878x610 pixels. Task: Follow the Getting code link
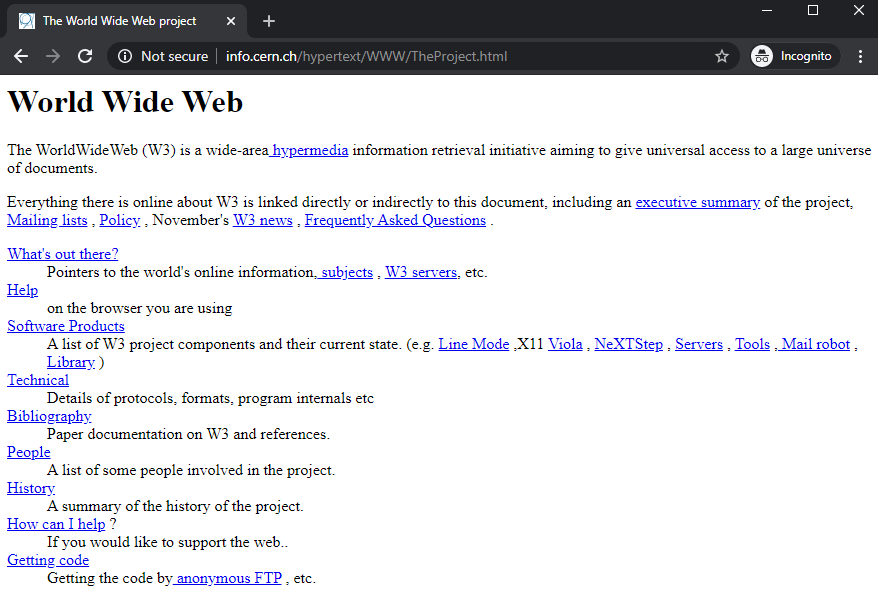(48, 560)
